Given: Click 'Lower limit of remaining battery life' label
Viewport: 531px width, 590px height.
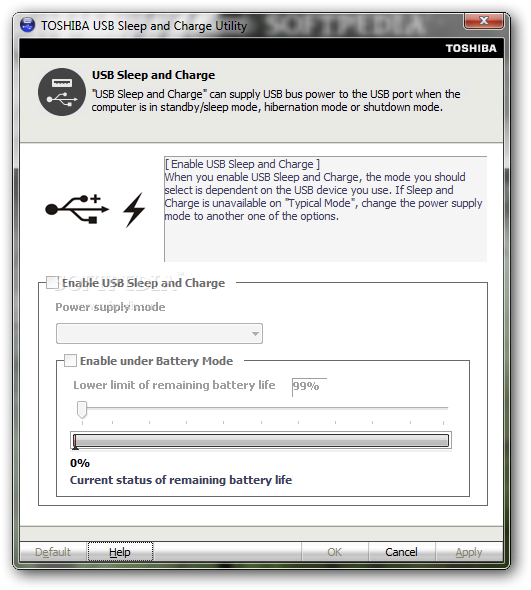Looking at the screenshot, I should [x=174, y=385].
